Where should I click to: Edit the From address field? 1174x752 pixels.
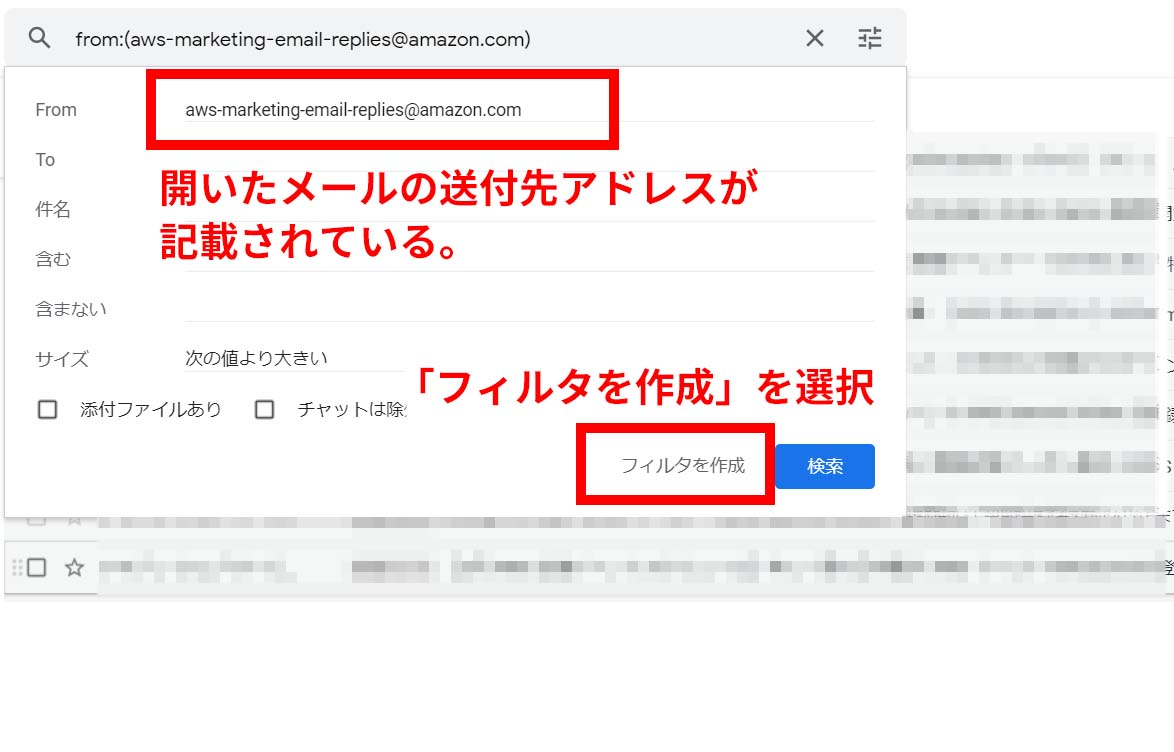tap(529, 110)
